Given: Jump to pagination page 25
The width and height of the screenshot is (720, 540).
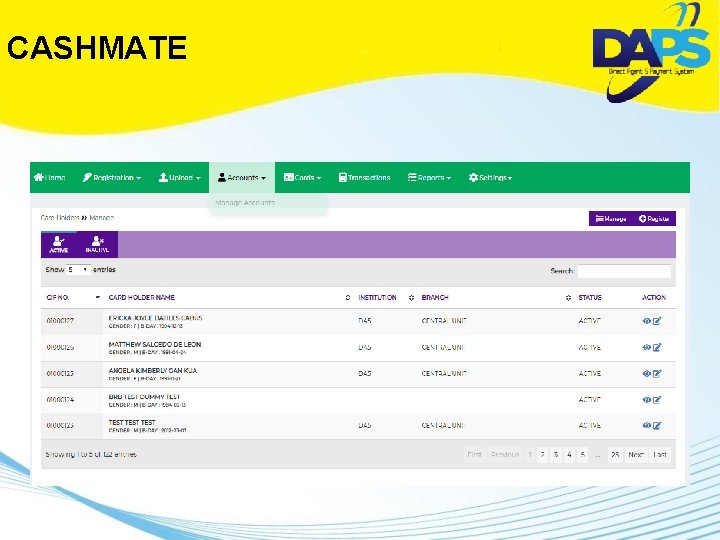Looking at the screenshot, I should pos(615,455).
